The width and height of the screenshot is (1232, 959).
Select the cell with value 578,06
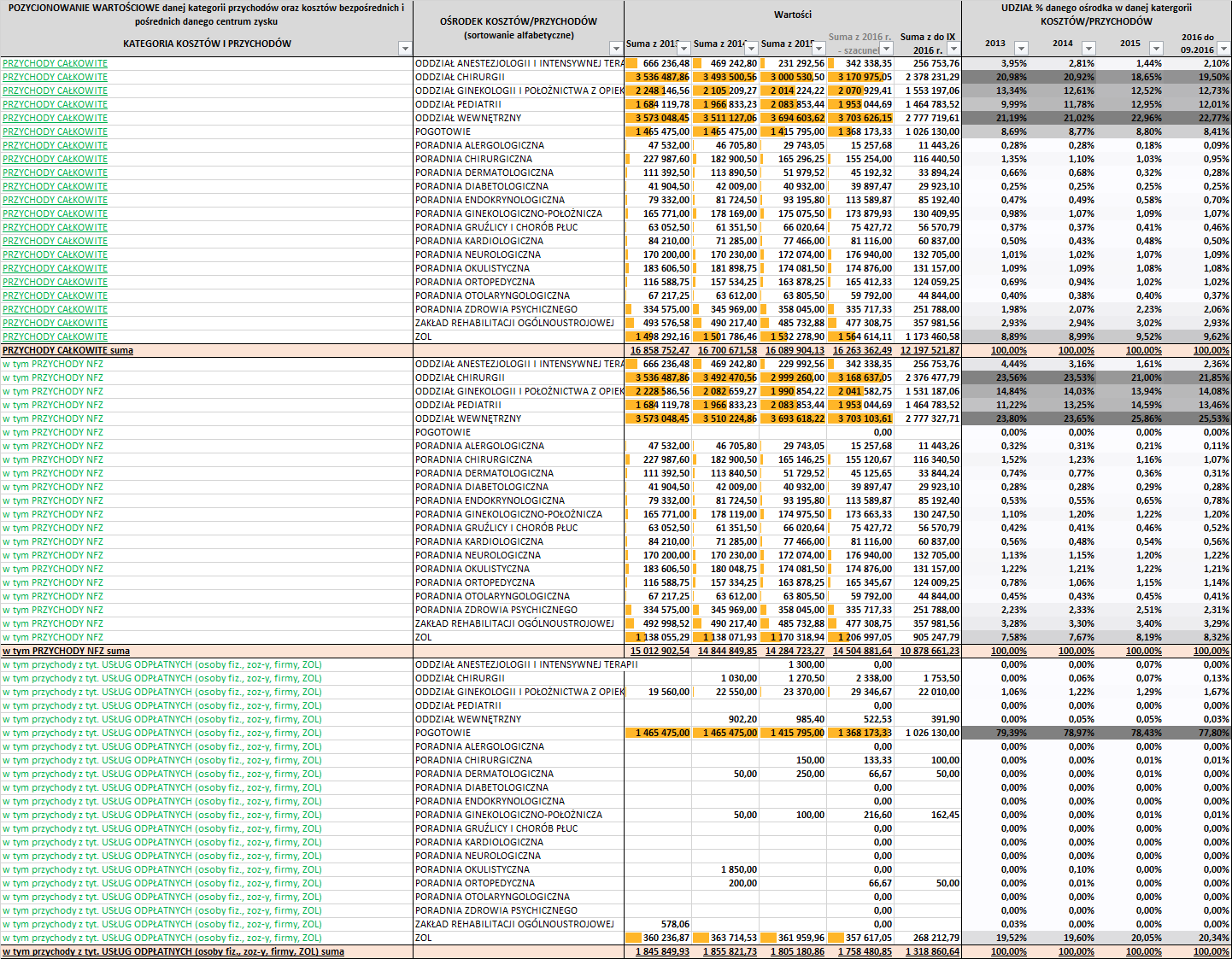click(x=658, y=924)
